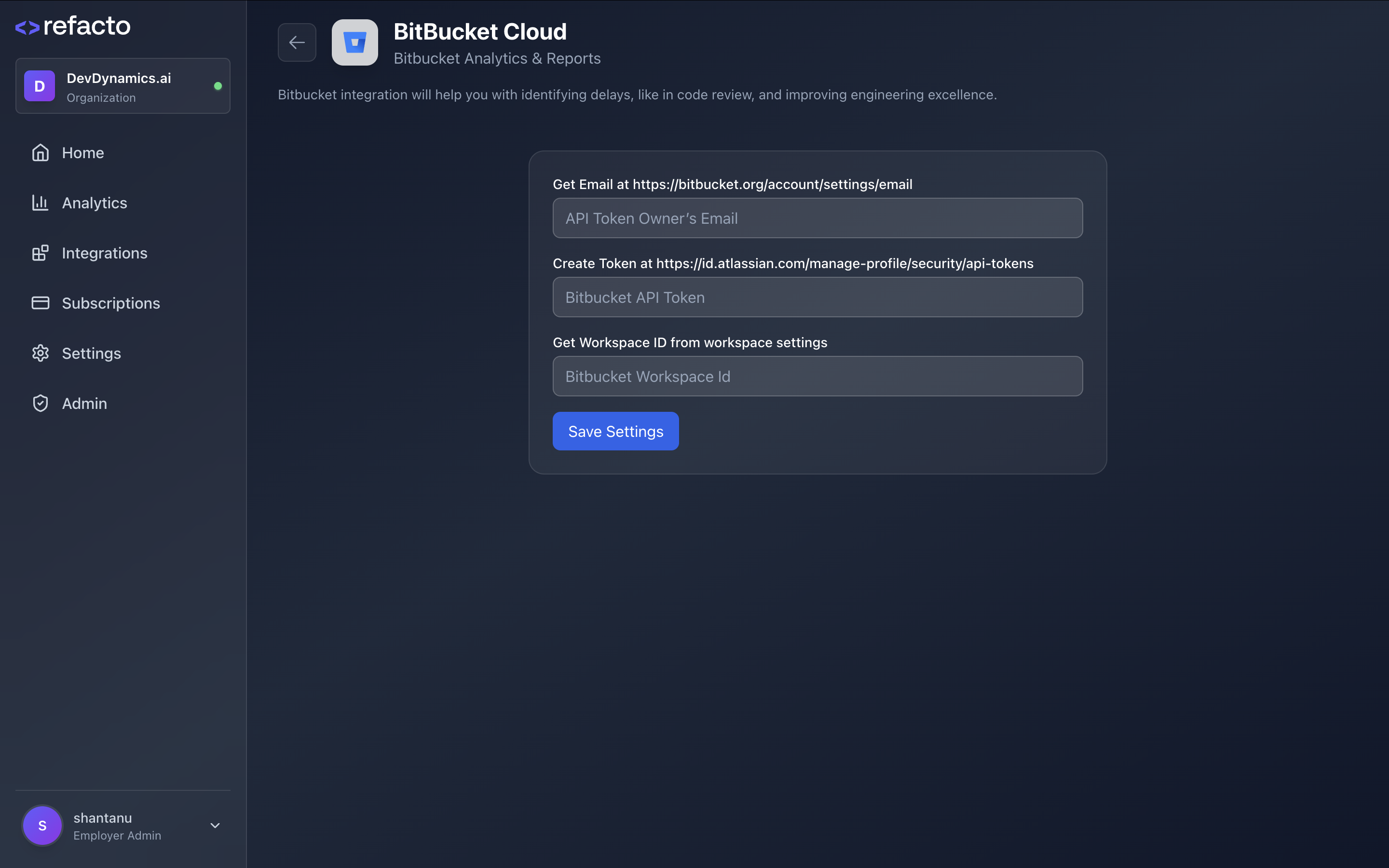Click the back arrow navigation icon
Image resolution: width=1389 pixels, height=868 pixels.
pyautogui.click(x=297, y=42)
